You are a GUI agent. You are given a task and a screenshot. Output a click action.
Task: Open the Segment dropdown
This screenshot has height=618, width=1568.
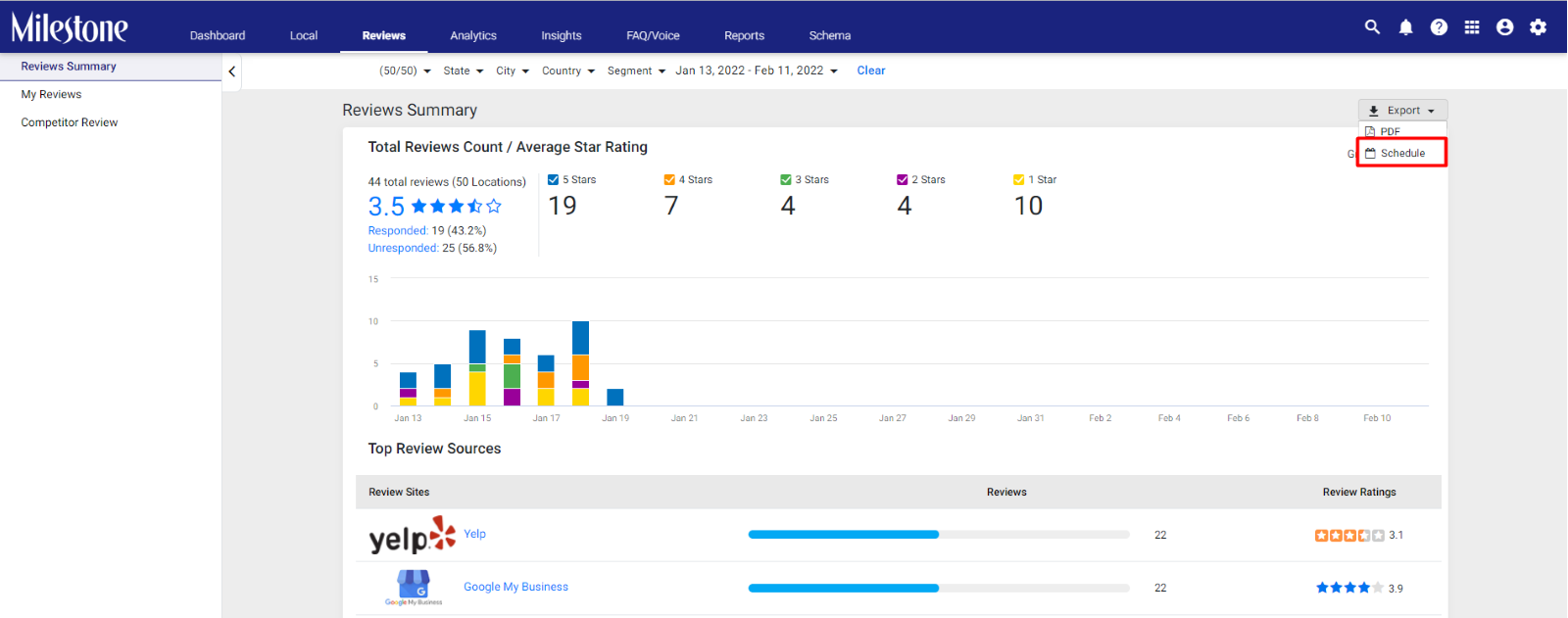coord(636,71)
